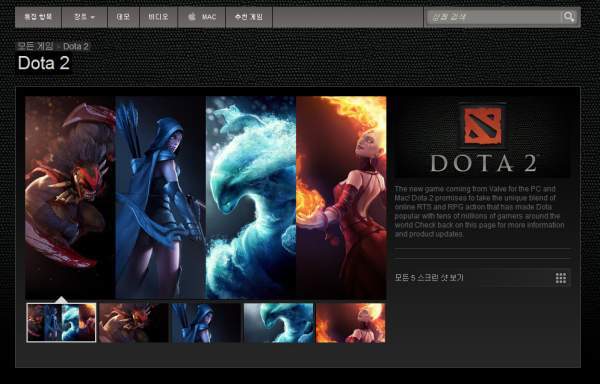Select the four-hero collage thumbnail
600x384 pixels.
[x=61, y=323]
